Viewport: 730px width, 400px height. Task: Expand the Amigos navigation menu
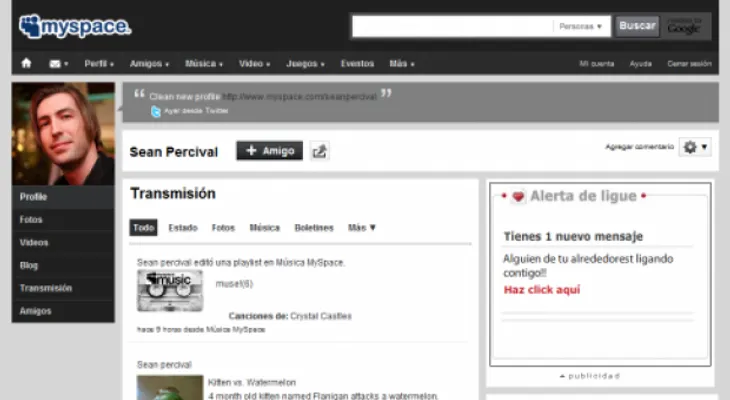(149, 63)
